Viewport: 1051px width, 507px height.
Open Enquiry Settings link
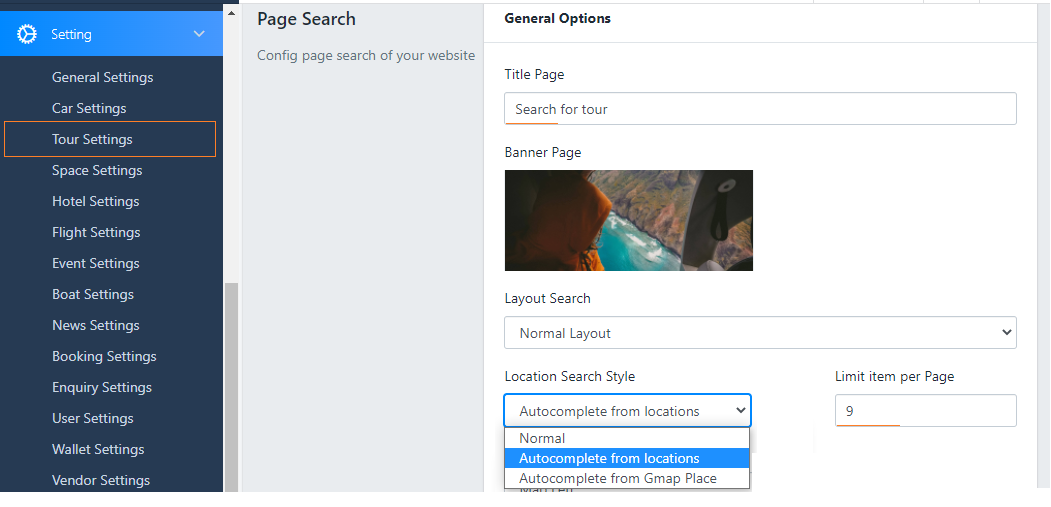click(101, 387)
